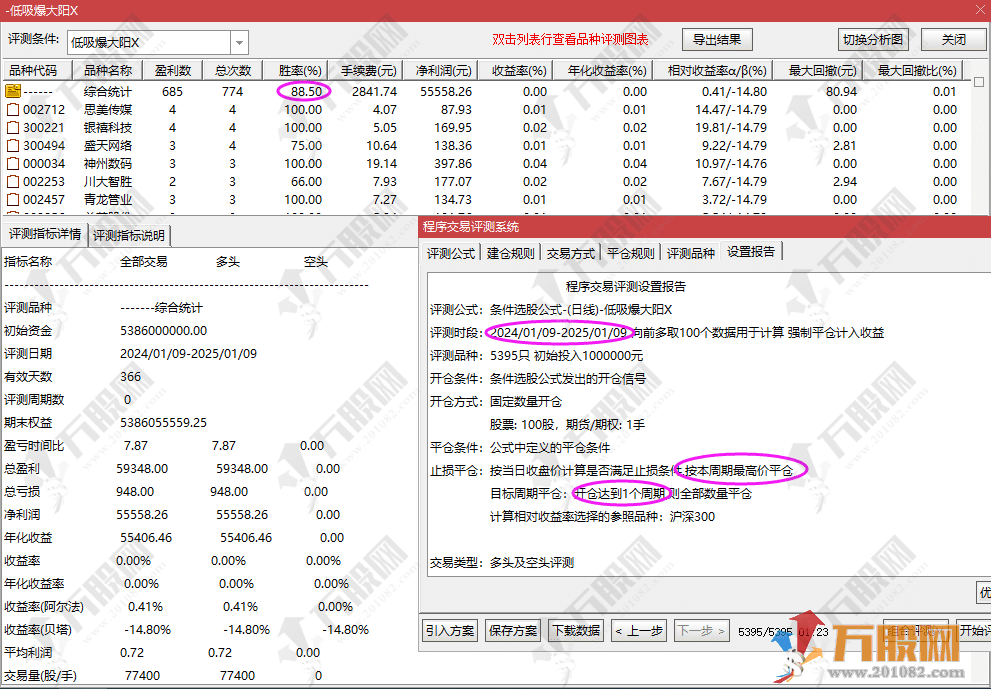The width and height of the screenshot is (991, 689).
Task: Click the 上一步 button
Action: [639, 630]
